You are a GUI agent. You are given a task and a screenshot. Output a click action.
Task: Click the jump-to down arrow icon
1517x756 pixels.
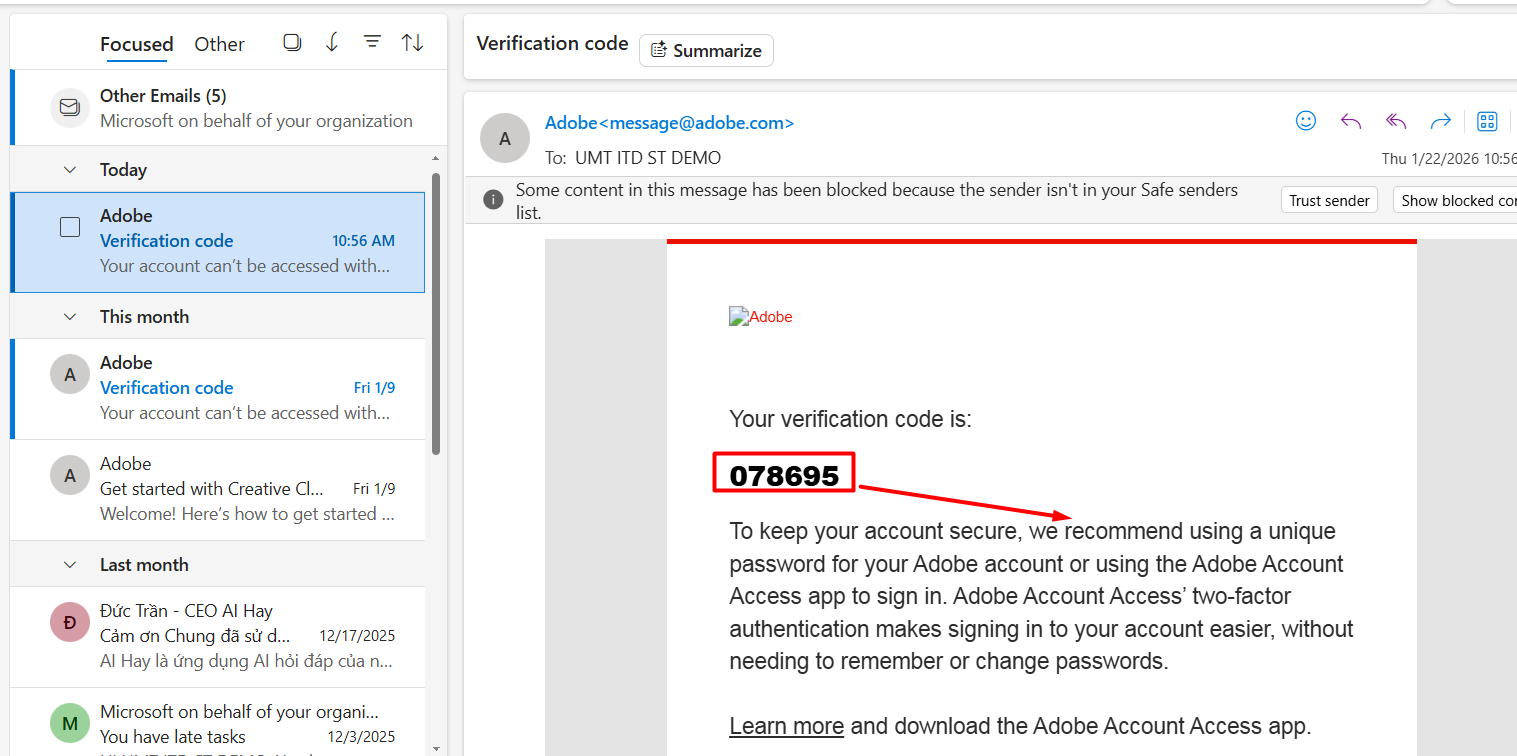[332, 42]
